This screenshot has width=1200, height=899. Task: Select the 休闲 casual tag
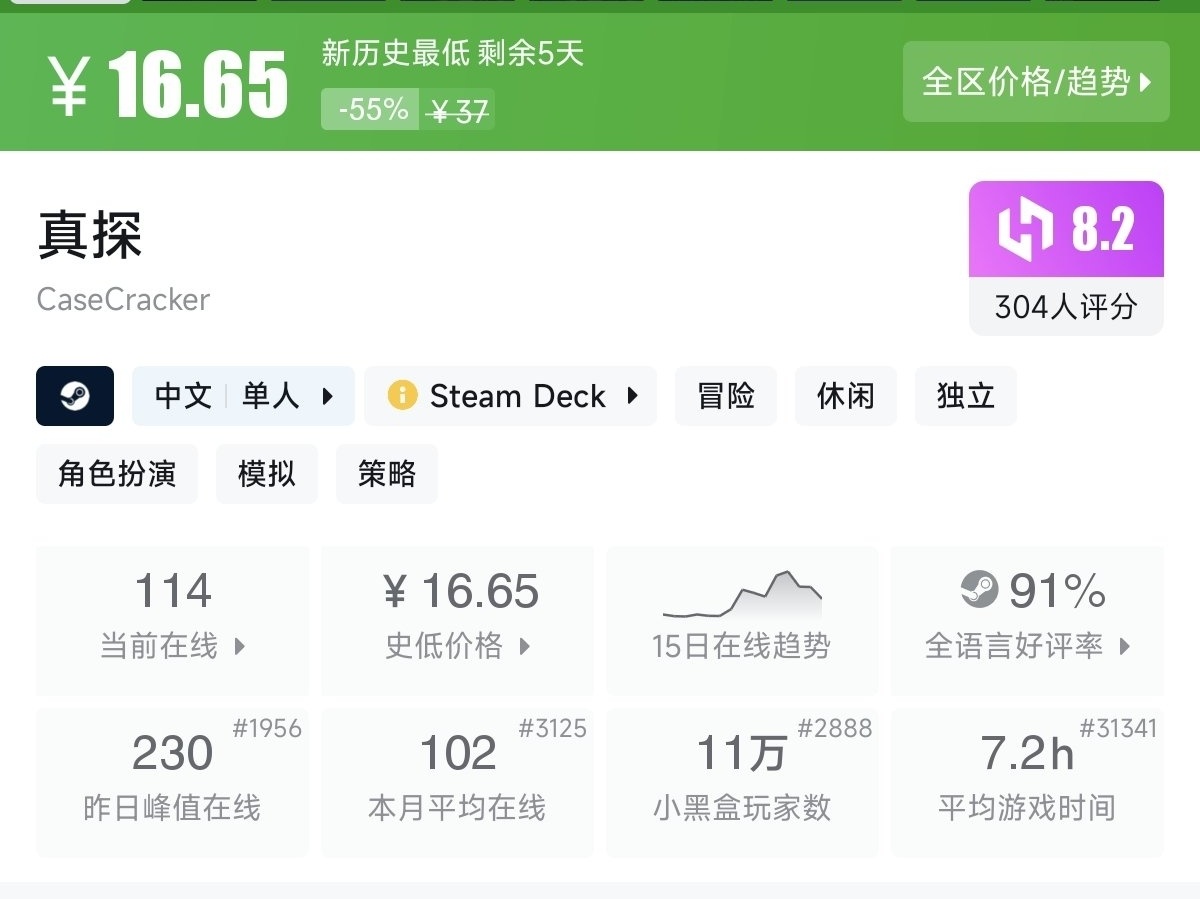(846, 396)
